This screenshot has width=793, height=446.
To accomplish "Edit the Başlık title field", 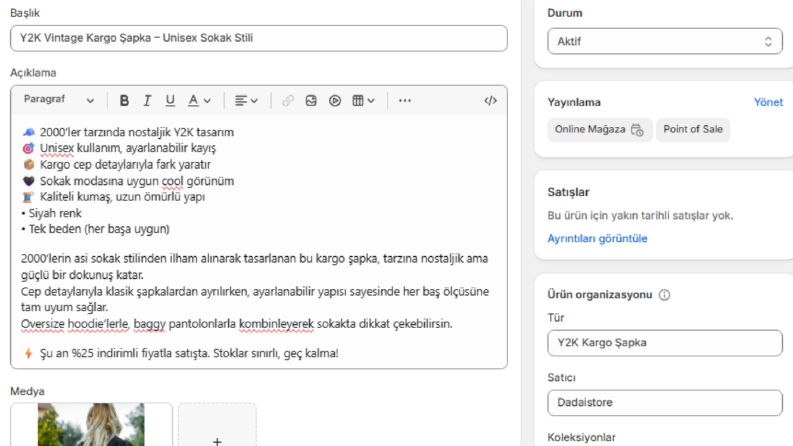I will click(x=259, y=38).
